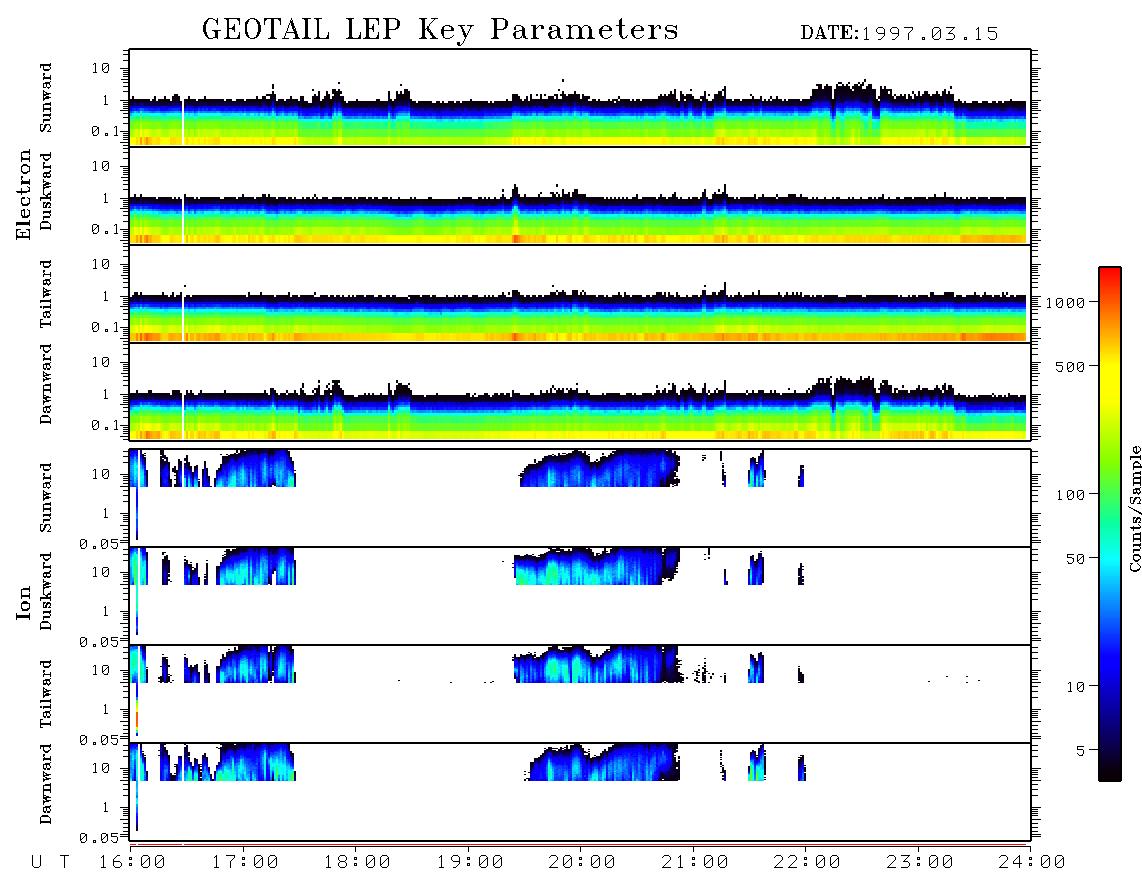The width and height of the screenshot is (1142, 880).
Task: Select Electron Sunward panel label
Action: (46, 98)
